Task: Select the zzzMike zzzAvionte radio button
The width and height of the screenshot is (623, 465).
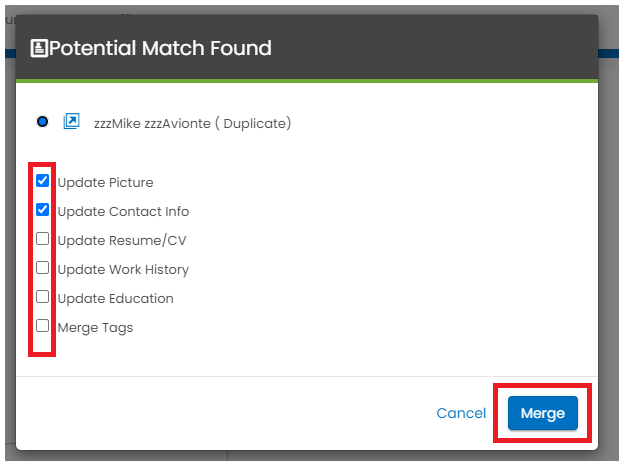Action: [43, 122]
